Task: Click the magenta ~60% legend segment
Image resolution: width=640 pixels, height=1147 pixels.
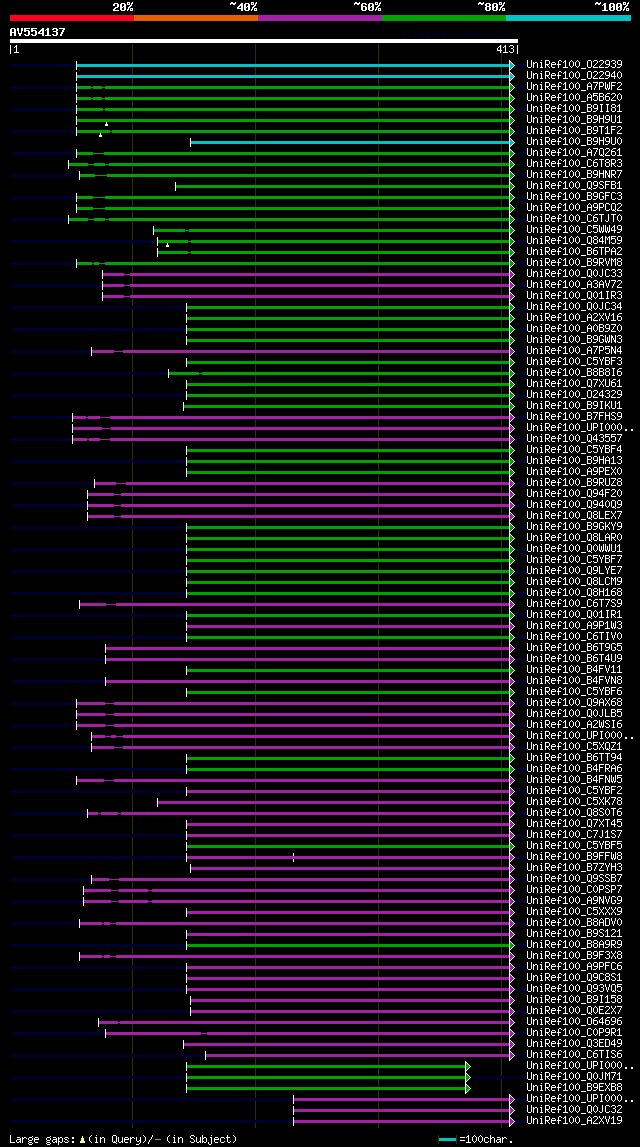Action: coord(320,17)
